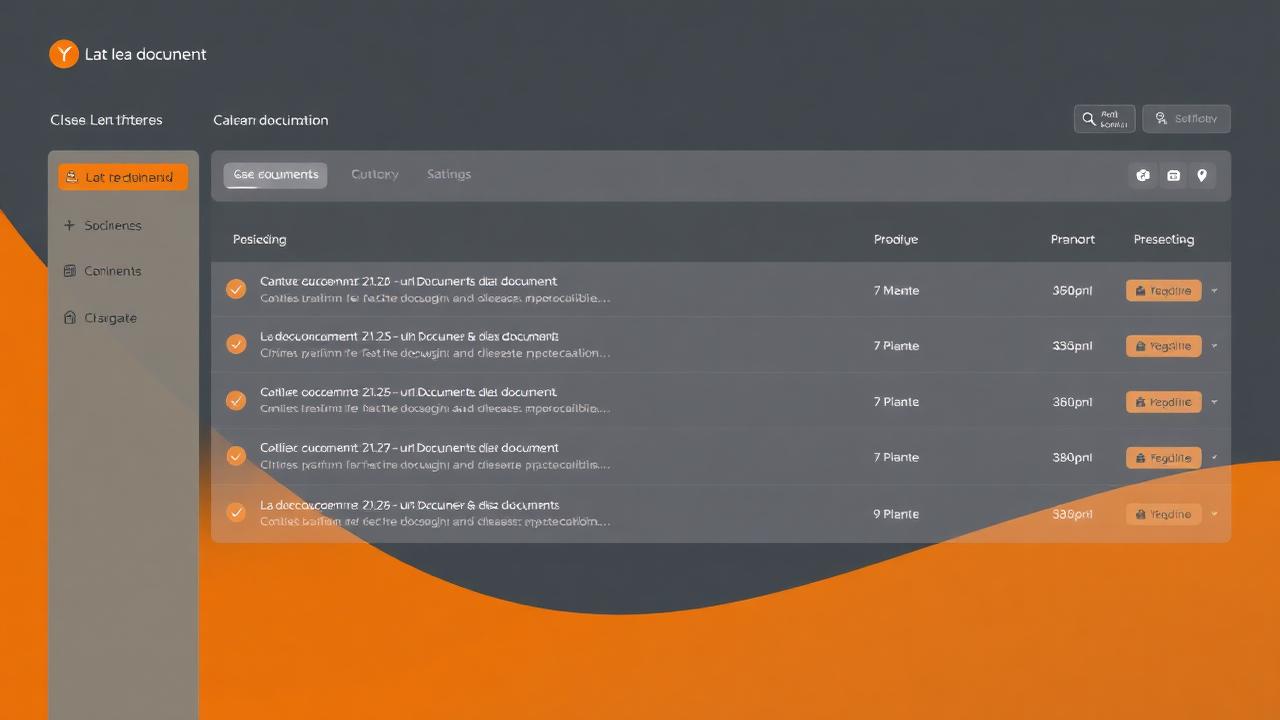Expand the arrow in the 7 Mente row
Viewport: 1280px width, 720px height.
[x=1214, y=290]
